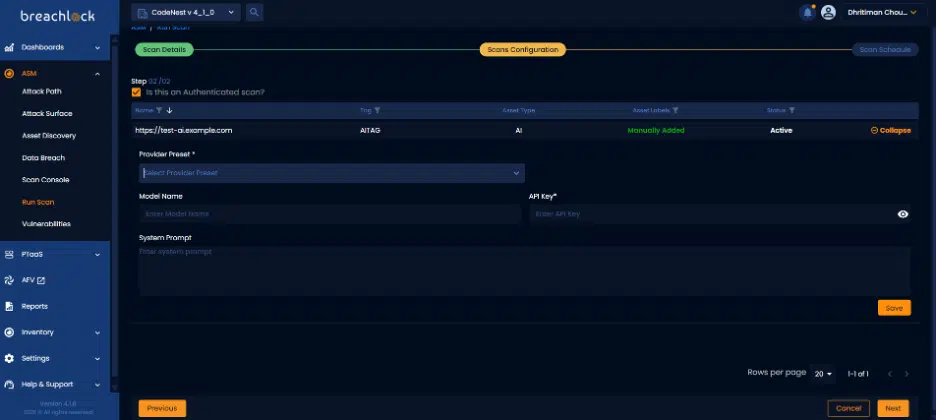Click the search magnifier icon in top bar
The image size is (936, 420).
click(x=254, y=12)
